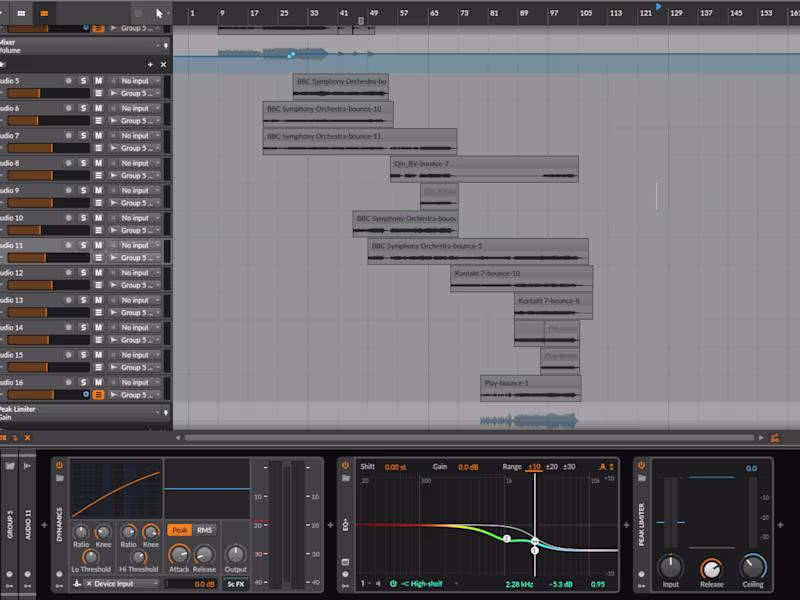800x600 pixels.
Task: Switch to the grid view tab
Action: click(21, 13)
